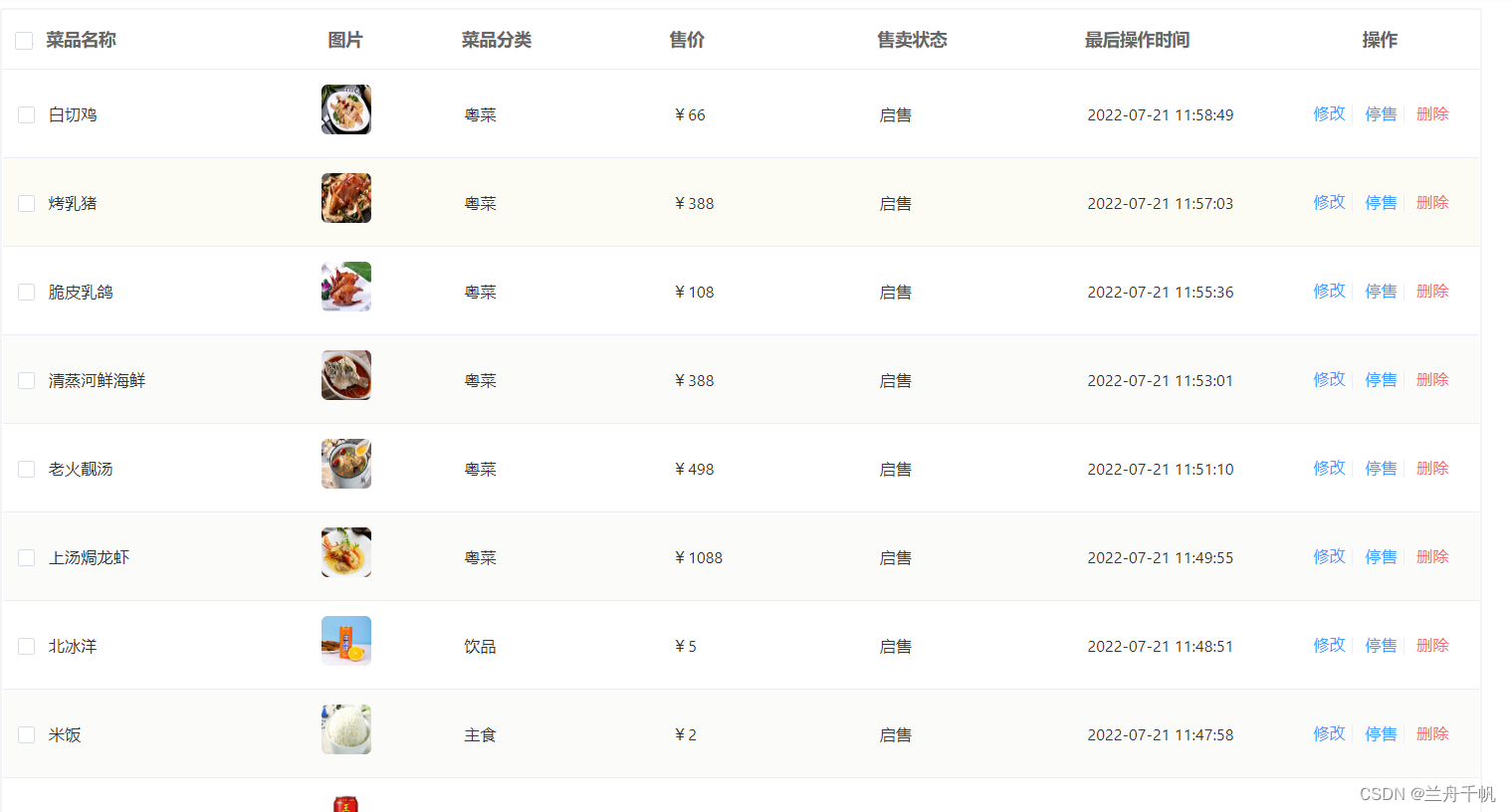Click 停售 for the 老火靓汤 row
This screenshot has width=1511, height=812.
tap(1381, 468)
